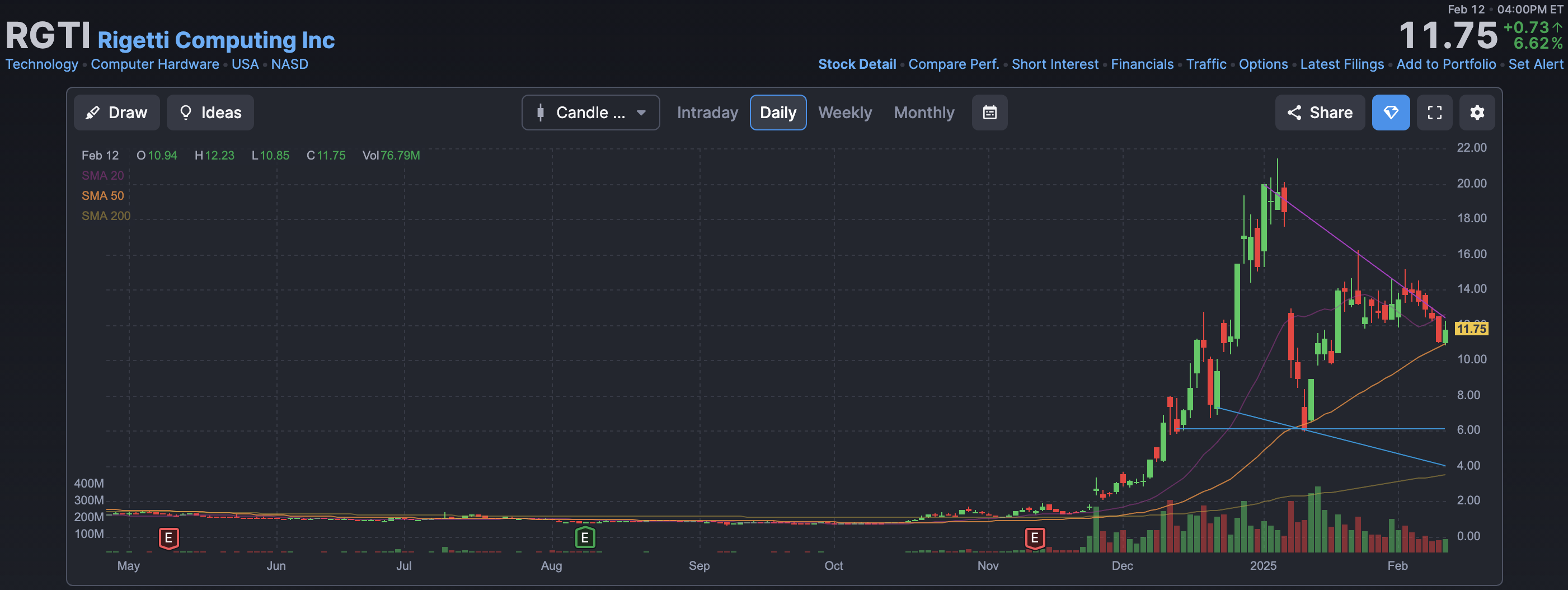This screenshot has width=1568, height=590.
Task: Add RGTI to Portfolio
Action: pos(1446,64)
